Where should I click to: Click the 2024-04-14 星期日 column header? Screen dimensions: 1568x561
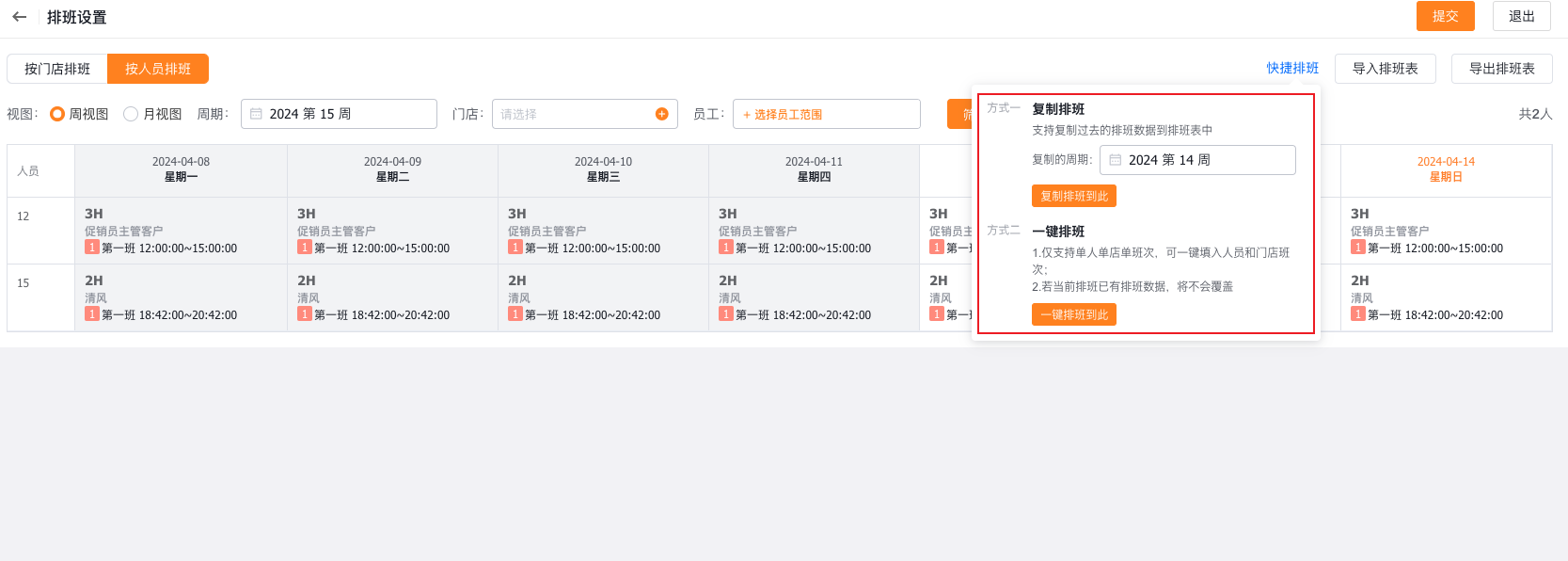point(1446,170)
